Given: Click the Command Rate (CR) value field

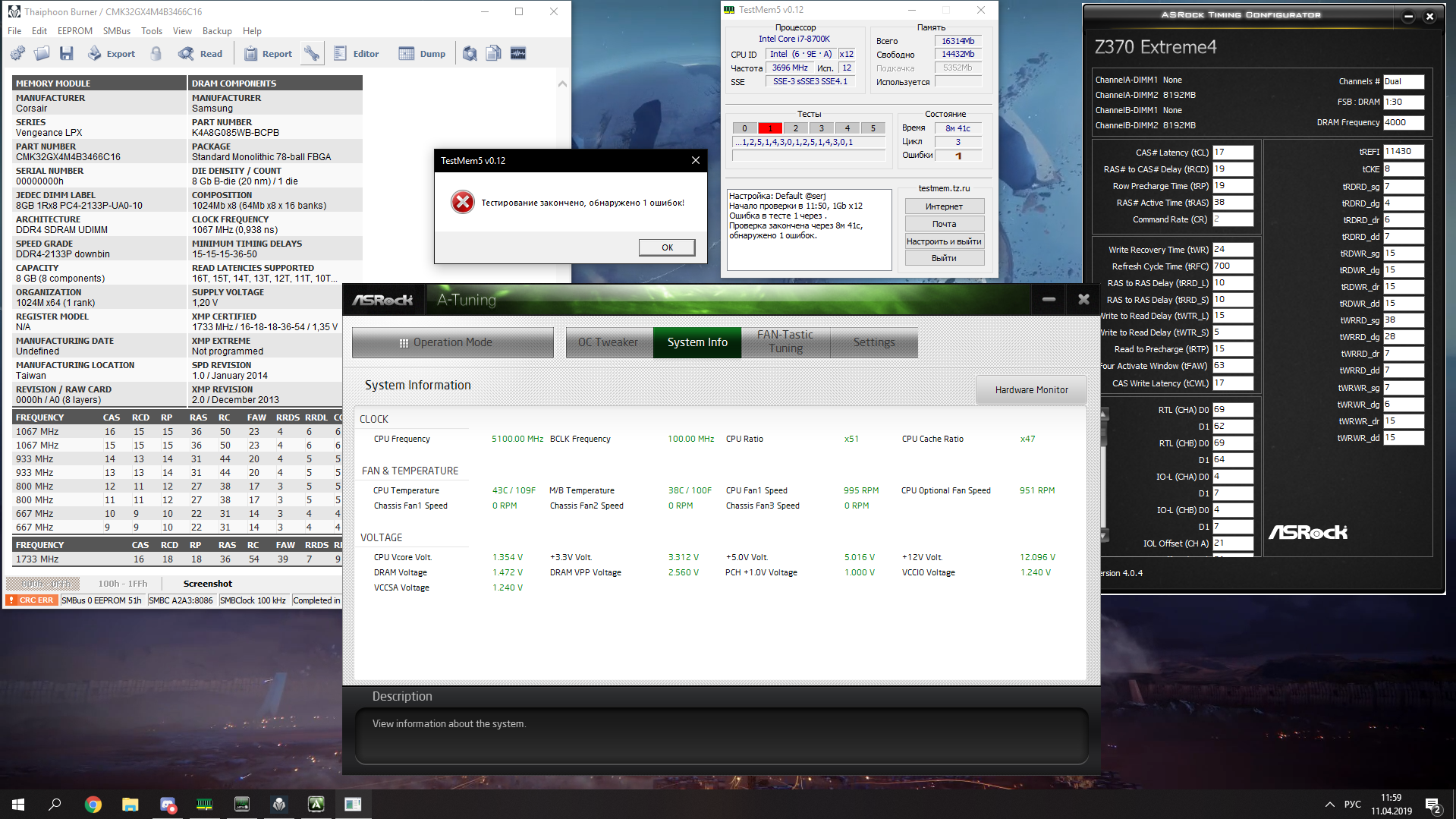Looking at the screenshot, I should [x=1233, y=219].
